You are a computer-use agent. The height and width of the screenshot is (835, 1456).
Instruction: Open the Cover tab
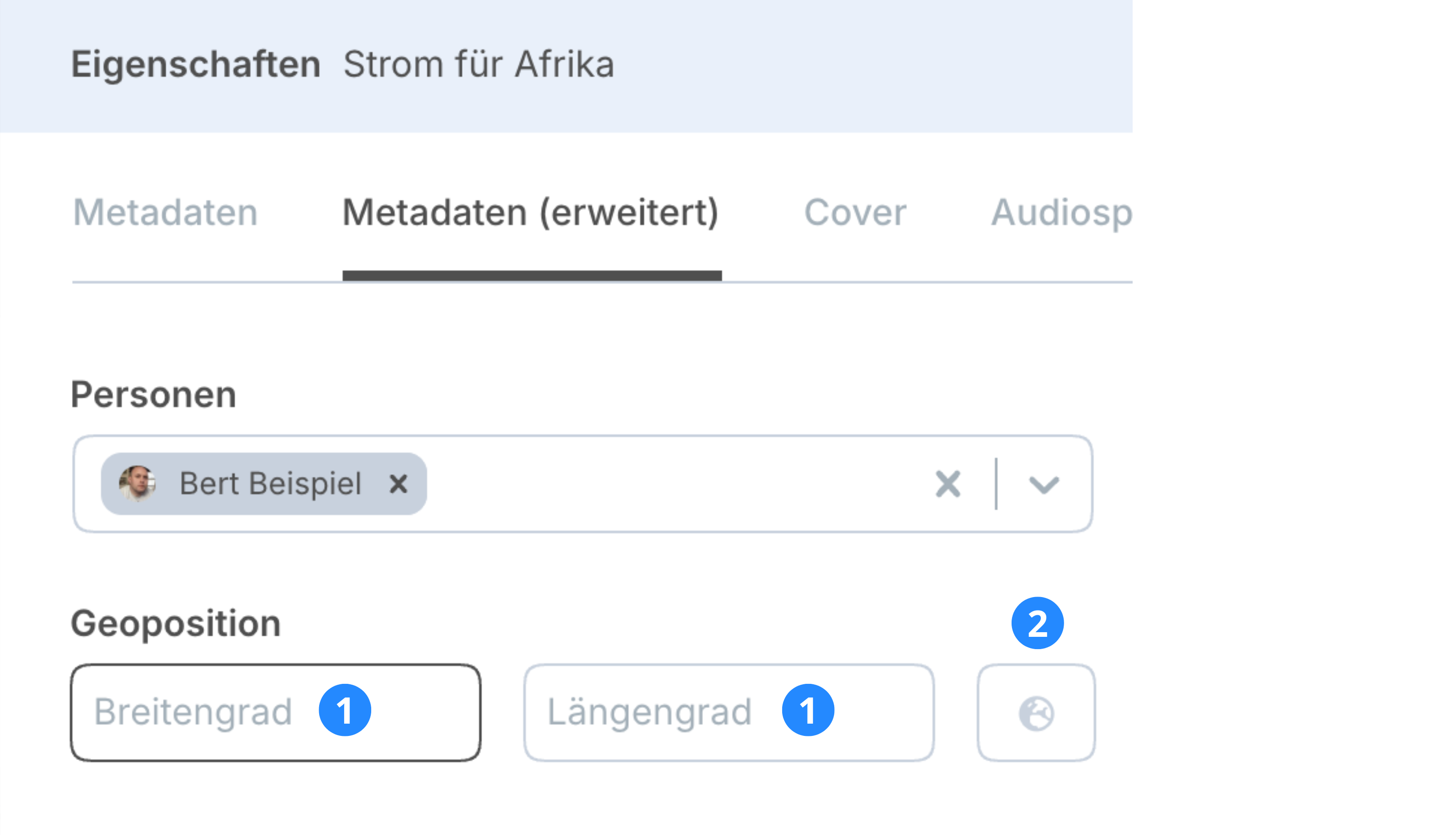pyautogui.click(x=855, y=213)
